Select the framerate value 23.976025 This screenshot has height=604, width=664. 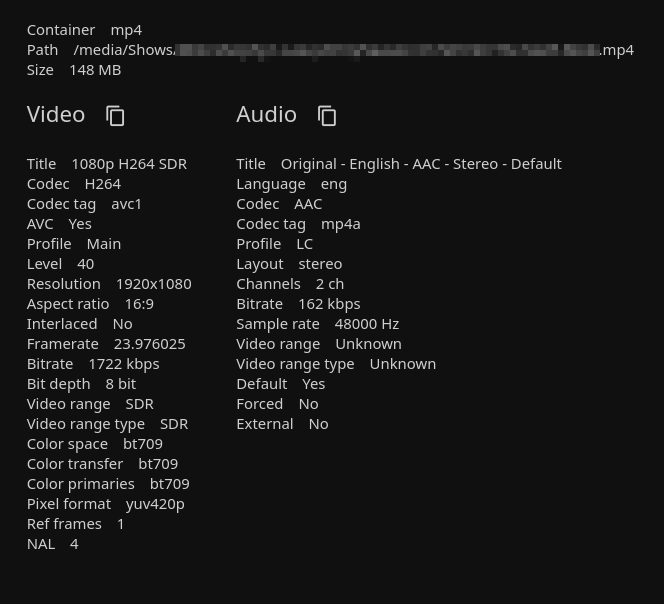coord(149,344)
